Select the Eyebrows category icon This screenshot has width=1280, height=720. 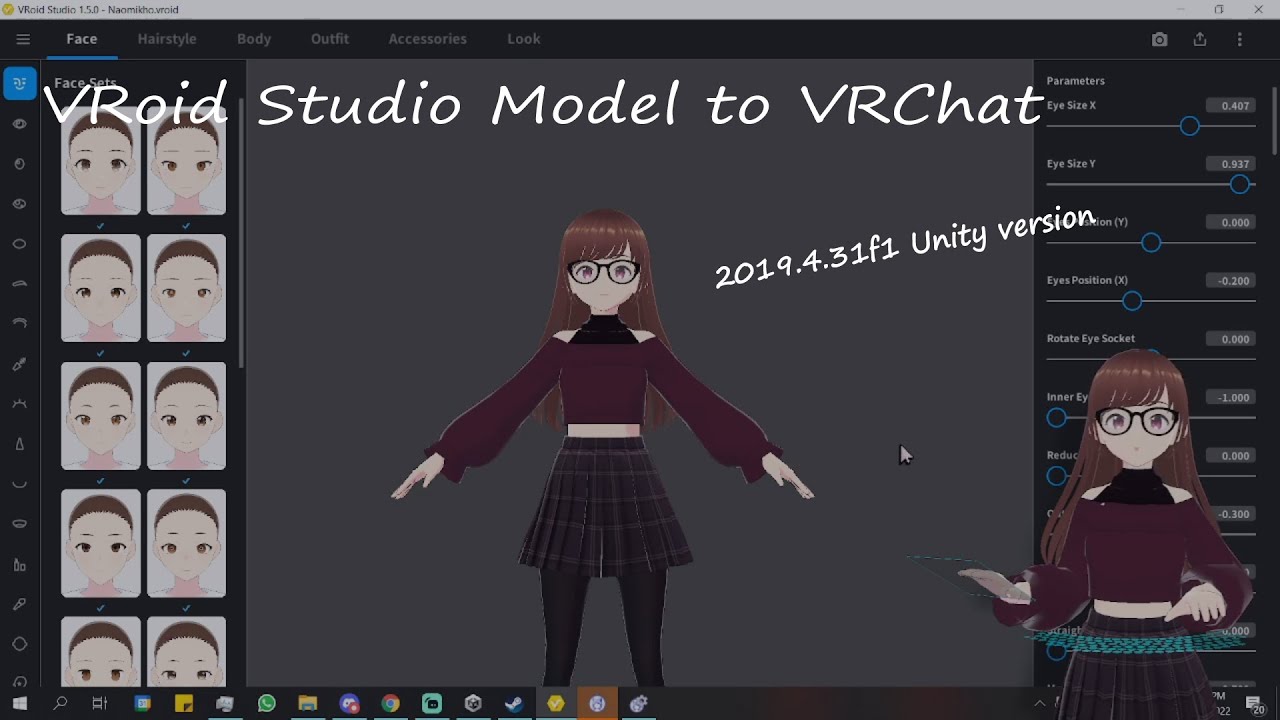pos(20,284)
